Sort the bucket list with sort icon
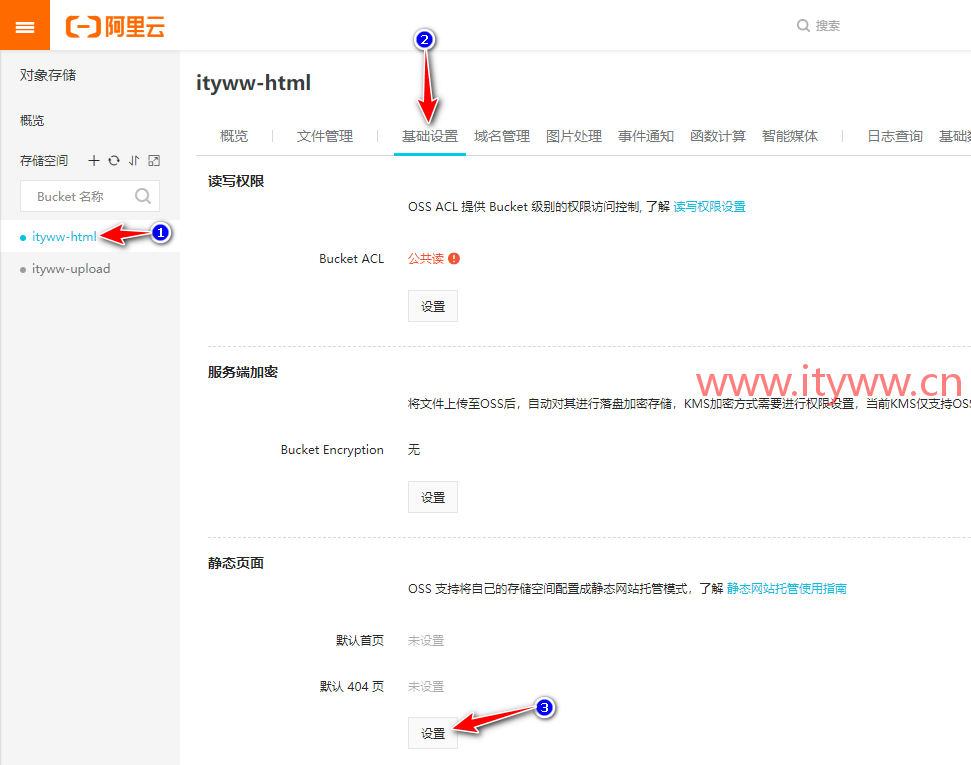The height and width of the screenshot is (765, 971). pyautogui.click(x=134, y=160)
